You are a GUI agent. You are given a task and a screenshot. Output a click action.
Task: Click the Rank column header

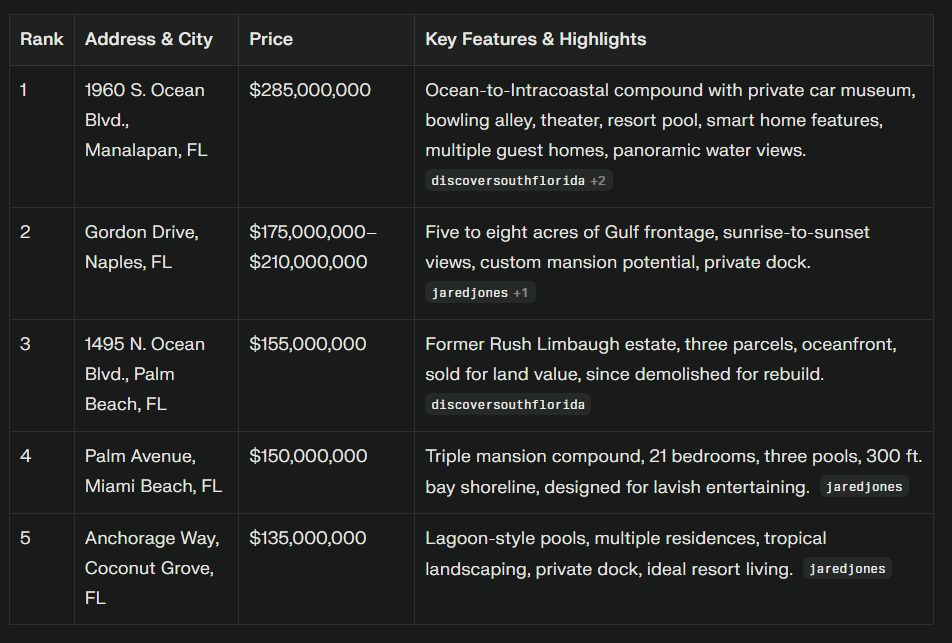[x=42, y=40]
